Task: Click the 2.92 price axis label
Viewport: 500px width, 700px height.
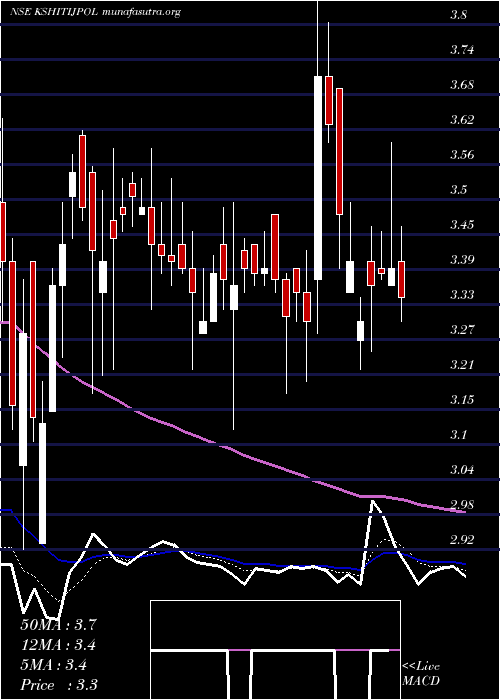Action: pyautogui.click(x=462, y=540)
